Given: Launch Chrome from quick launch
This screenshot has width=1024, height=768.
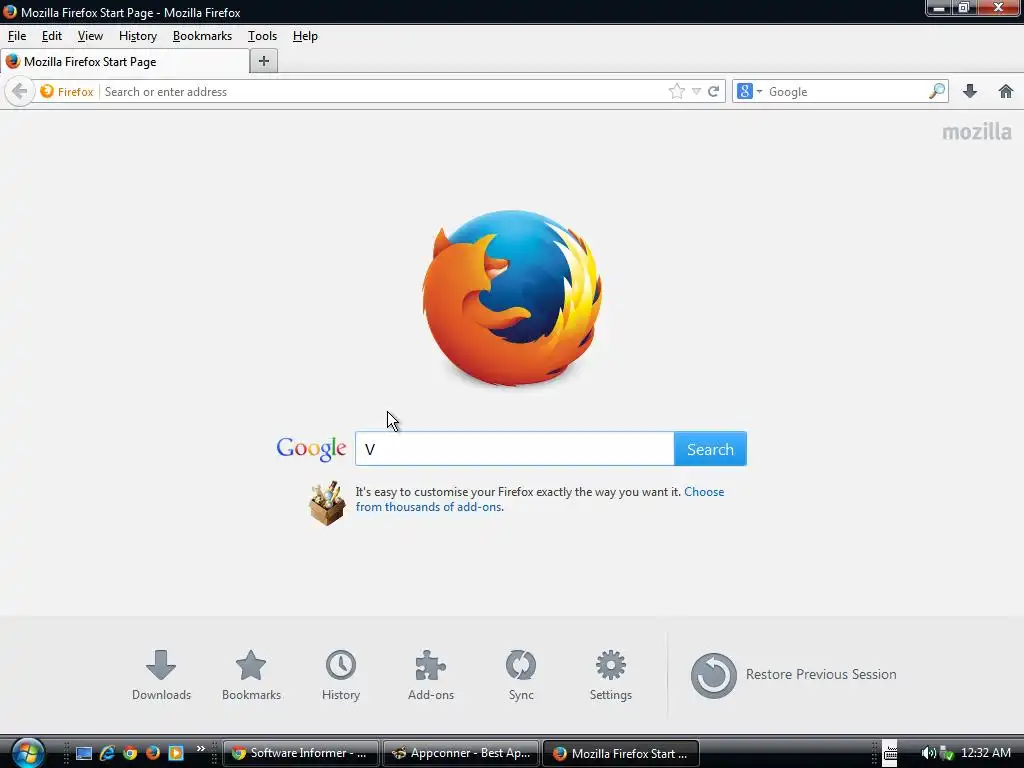Looking at the screenshot, I should pos(130,753).
